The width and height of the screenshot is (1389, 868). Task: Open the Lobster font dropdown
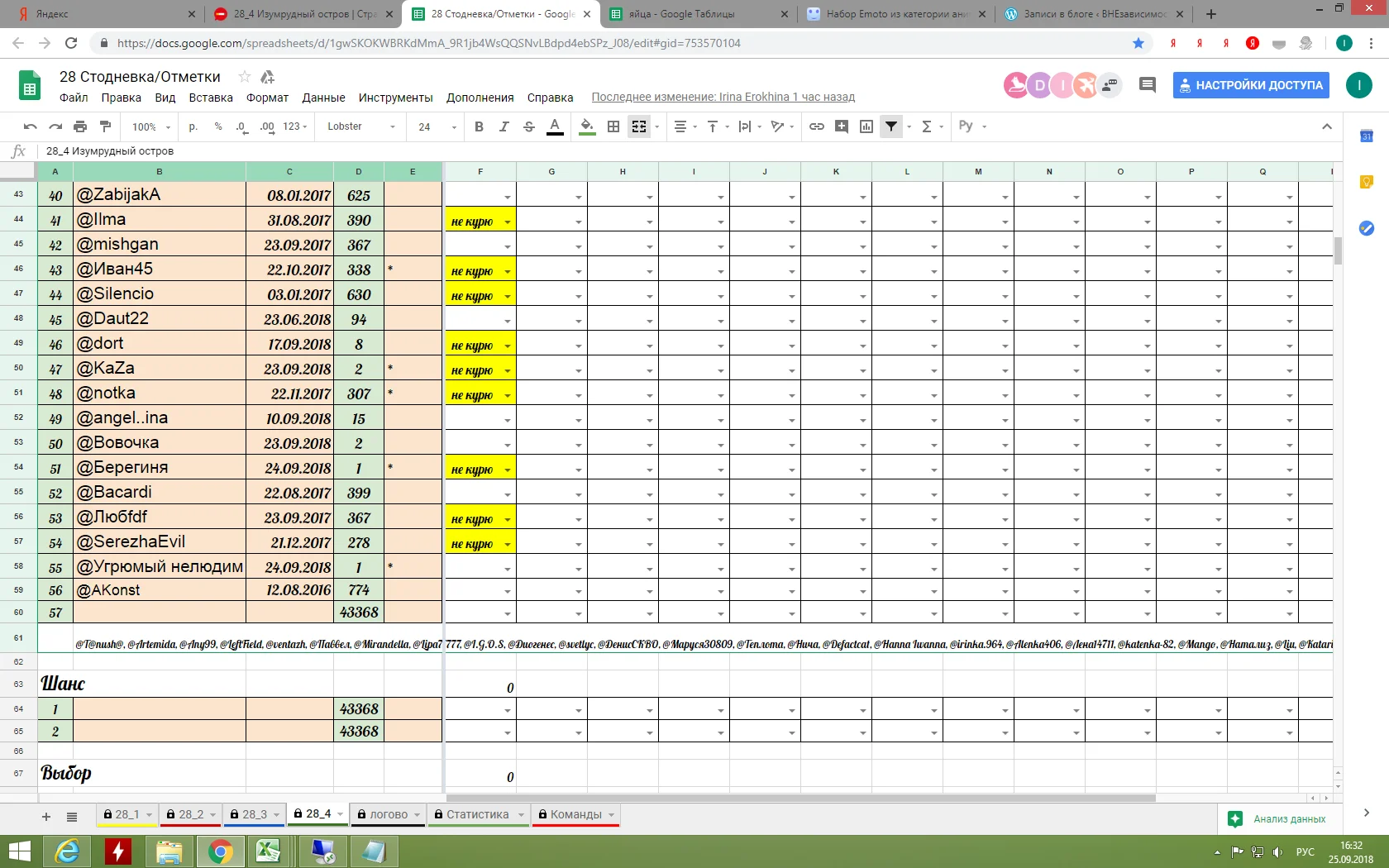point(361,126)
